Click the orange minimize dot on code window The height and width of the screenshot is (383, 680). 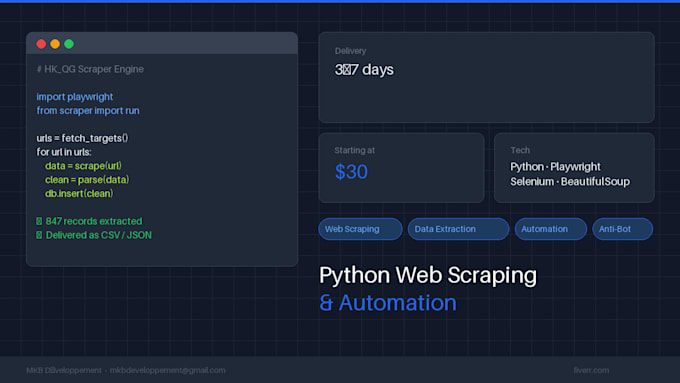55,44
